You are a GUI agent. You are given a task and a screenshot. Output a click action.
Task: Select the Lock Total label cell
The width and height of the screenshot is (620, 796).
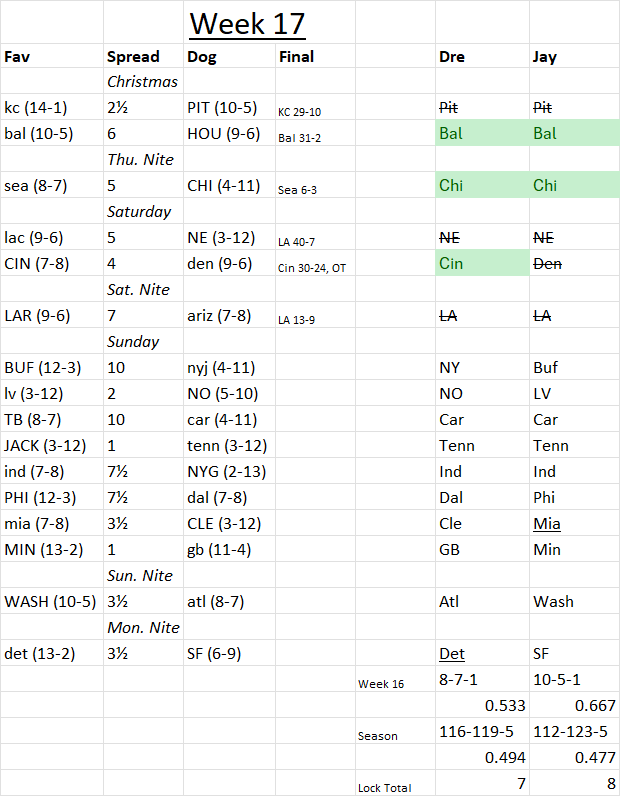395,783
